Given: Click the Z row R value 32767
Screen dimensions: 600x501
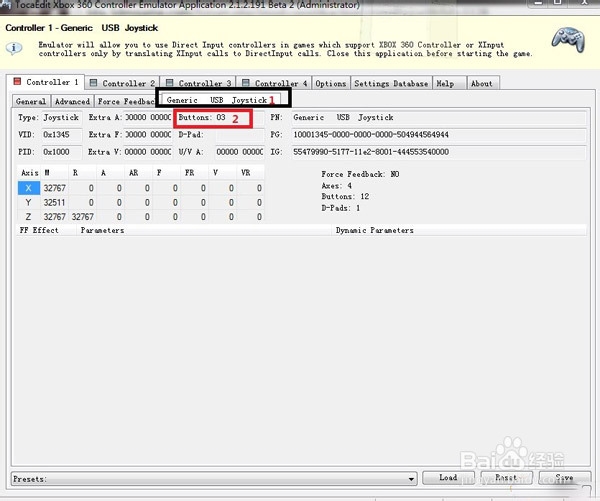Looking at the screenshot, I should click(x=82, y=217).
